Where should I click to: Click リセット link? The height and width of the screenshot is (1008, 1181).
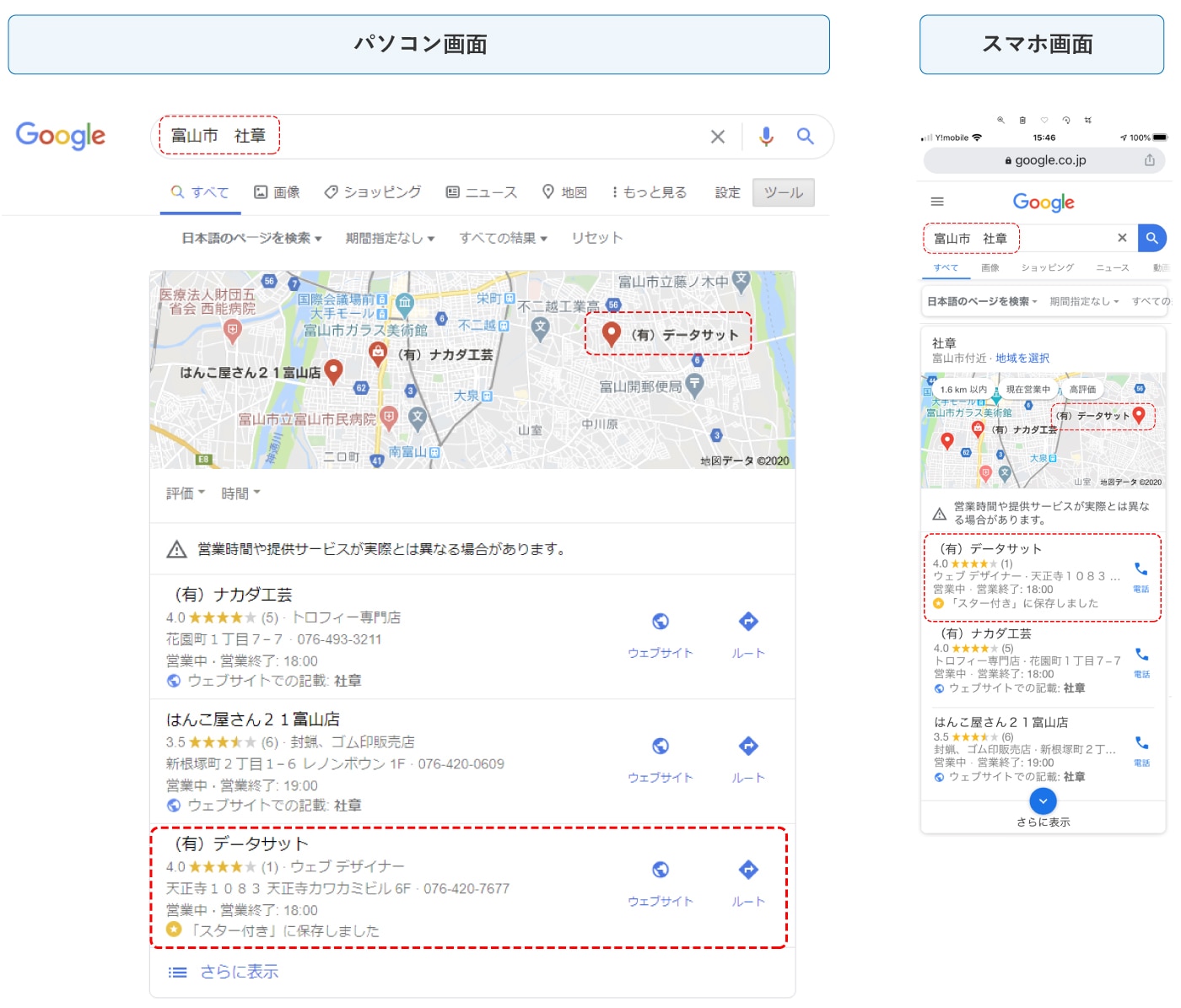tap(597, 238)
